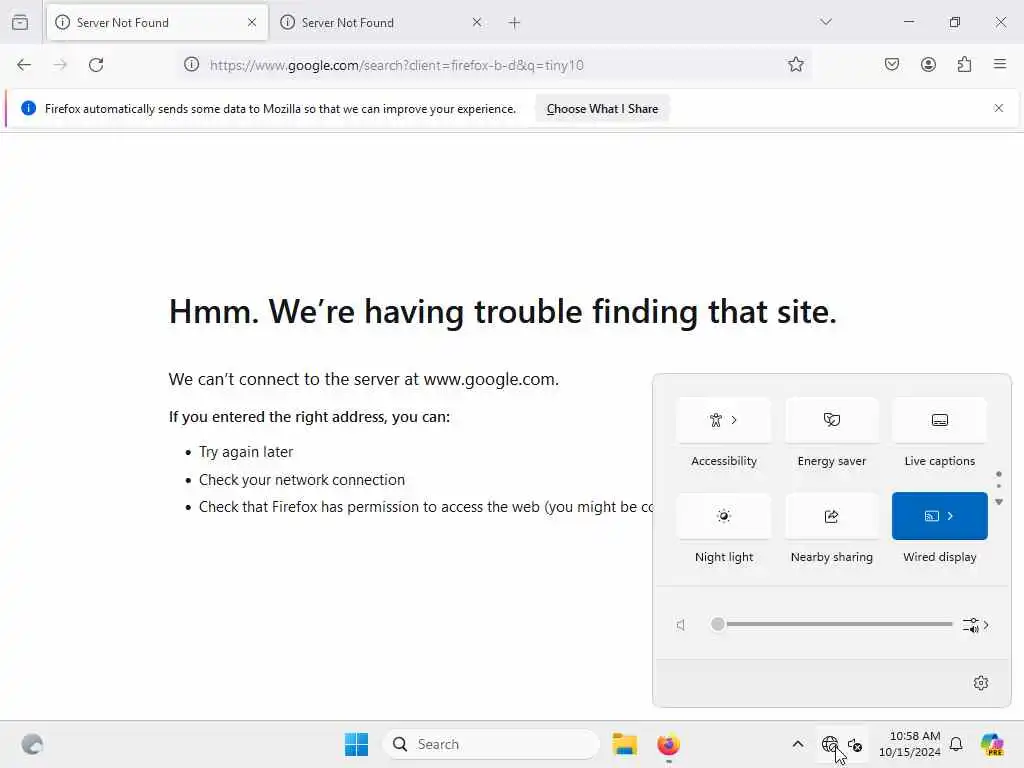
Task: Reload the current page
Action: coord(96,65)
